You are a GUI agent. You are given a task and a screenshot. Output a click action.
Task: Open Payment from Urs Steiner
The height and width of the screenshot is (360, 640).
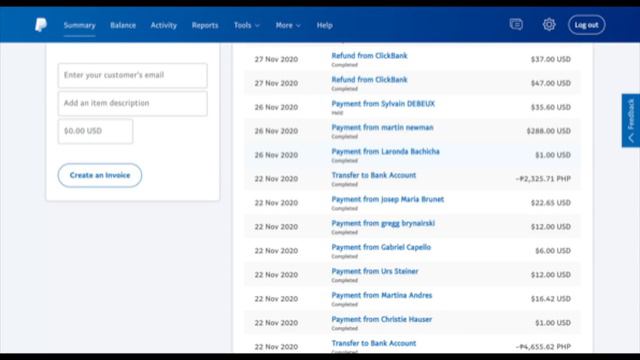click(375, 271)
